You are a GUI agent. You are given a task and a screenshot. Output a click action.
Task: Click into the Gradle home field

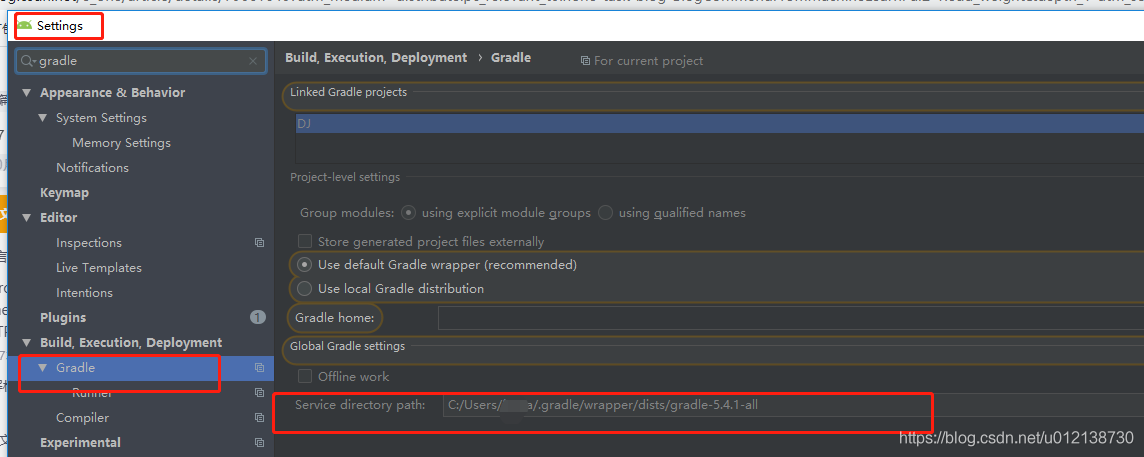pyautogui.click(x=791, y=318)
